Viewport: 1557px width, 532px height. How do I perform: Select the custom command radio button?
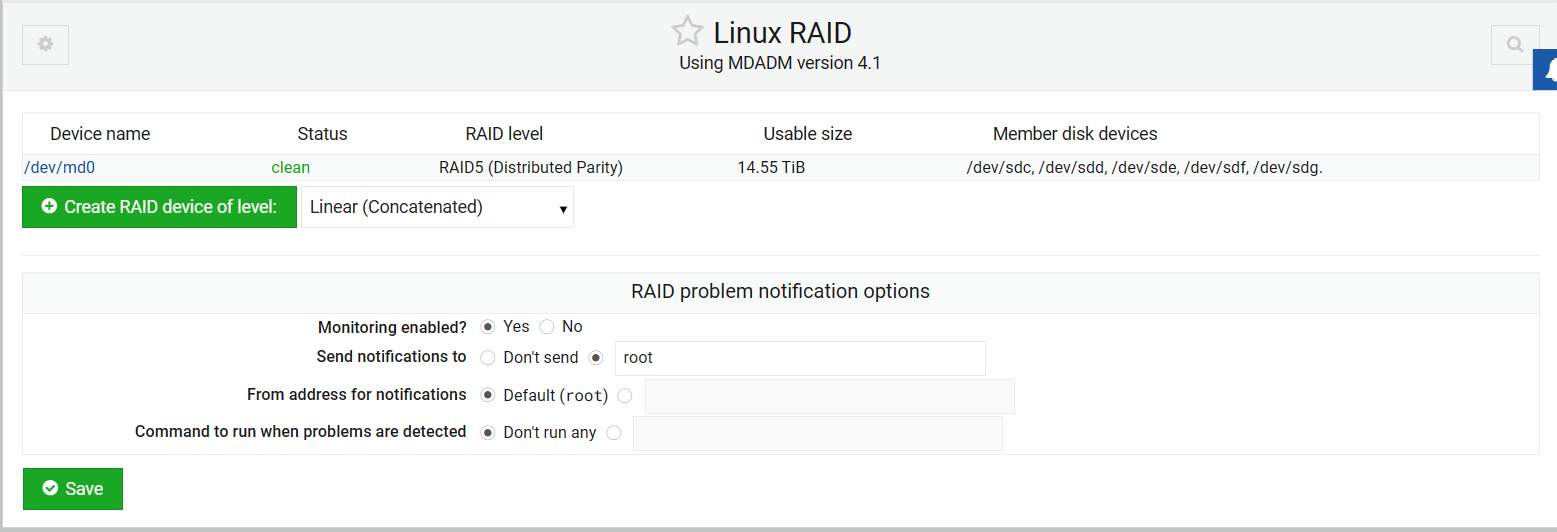pos(614,433)
